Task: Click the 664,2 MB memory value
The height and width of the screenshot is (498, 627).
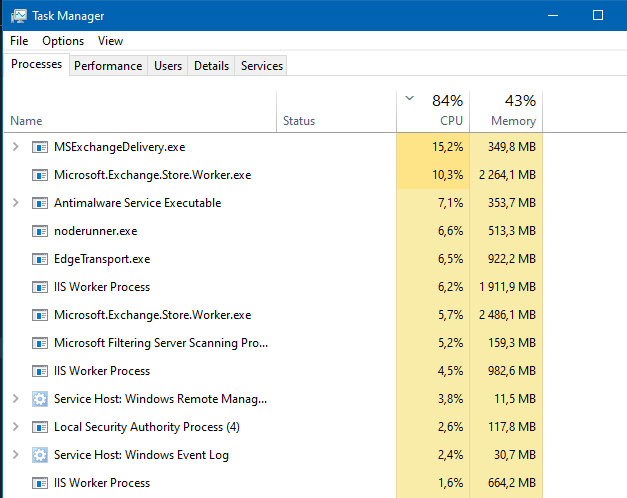Action: click(x=512, y=483)
